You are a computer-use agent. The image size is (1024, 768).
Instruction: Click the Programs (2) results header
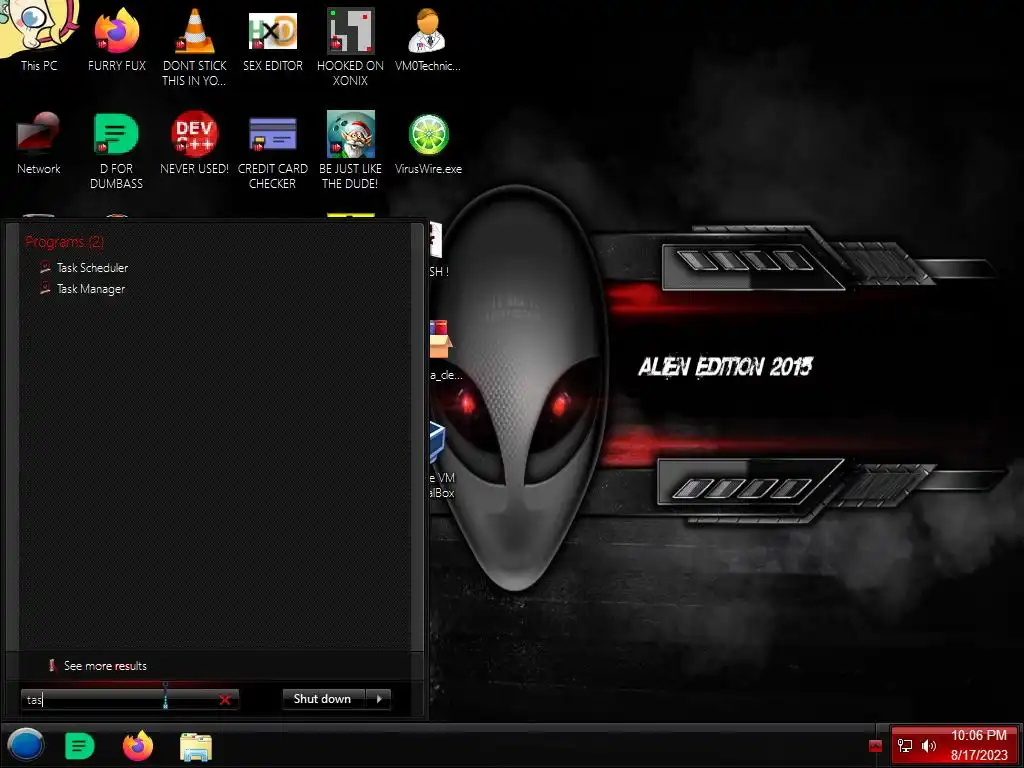[64, 242]
